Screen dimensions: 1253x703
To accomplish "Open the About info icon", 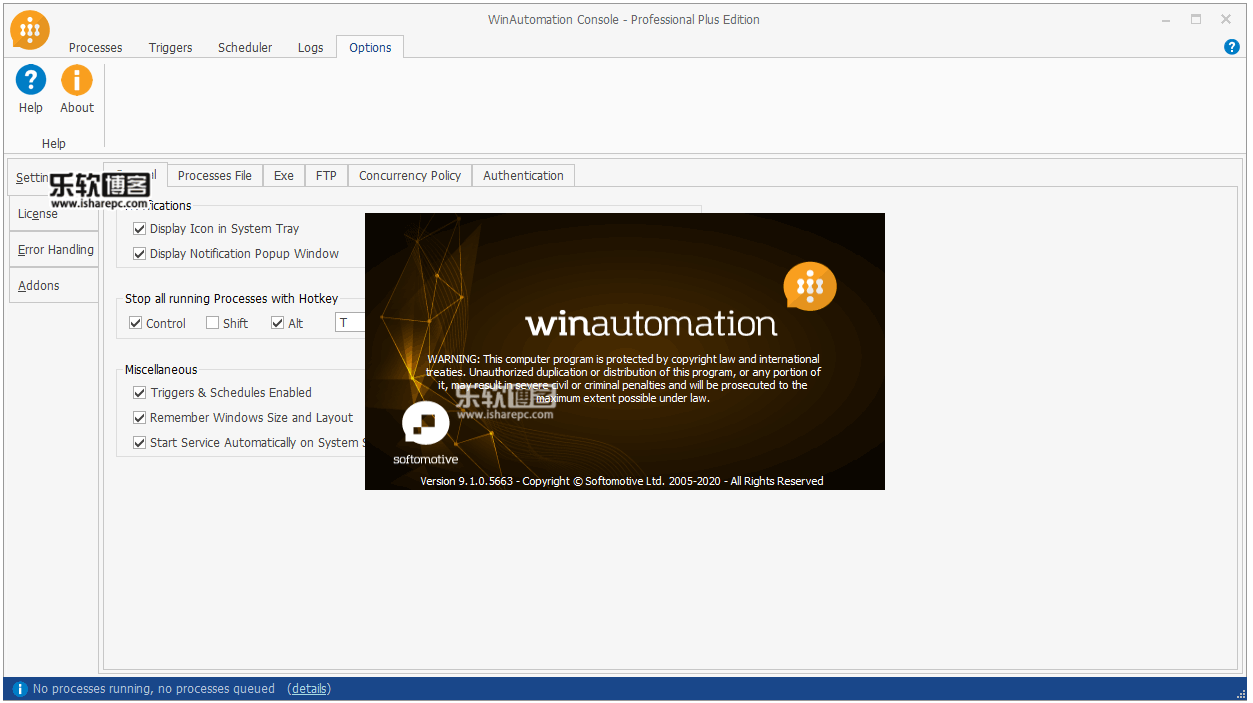I will coord(77,80).
